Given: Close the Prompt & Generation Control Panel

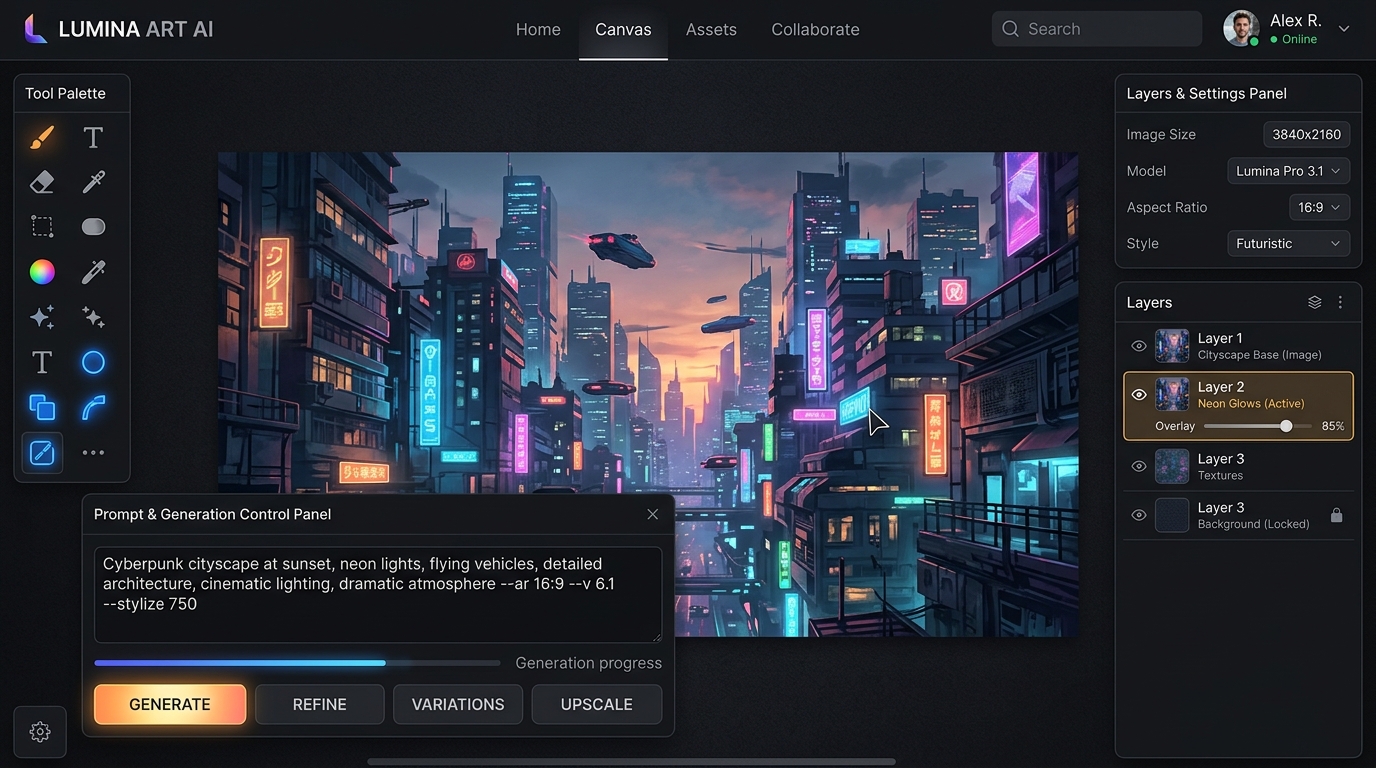Looking at the screenshot, I should [653, 514].
